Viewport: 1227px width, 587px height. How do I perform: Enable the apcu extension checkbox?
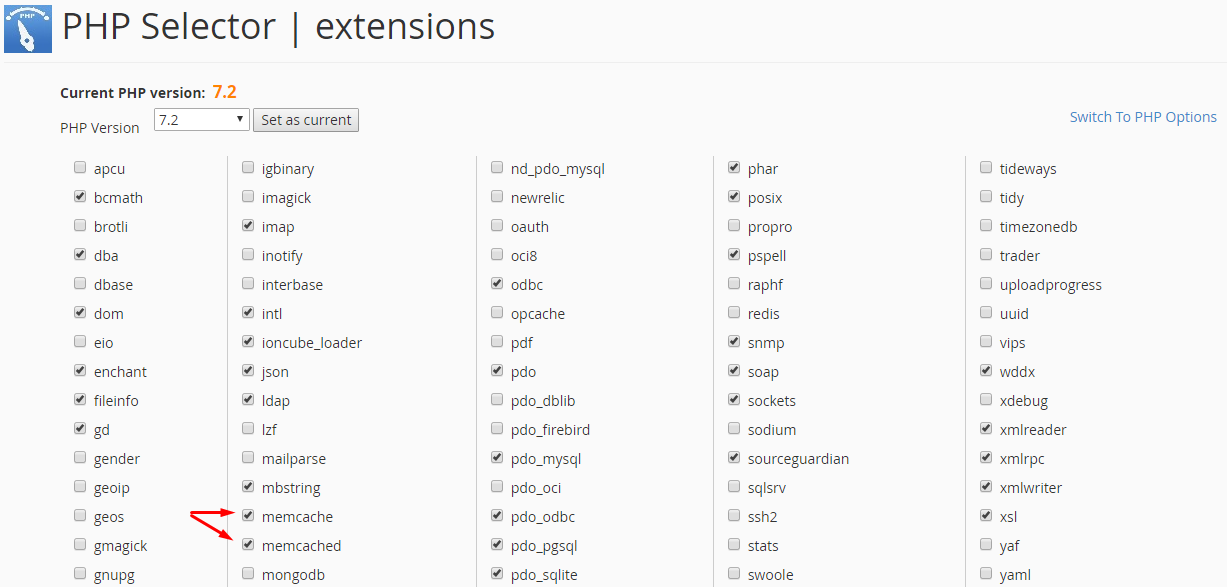point(80,168)
